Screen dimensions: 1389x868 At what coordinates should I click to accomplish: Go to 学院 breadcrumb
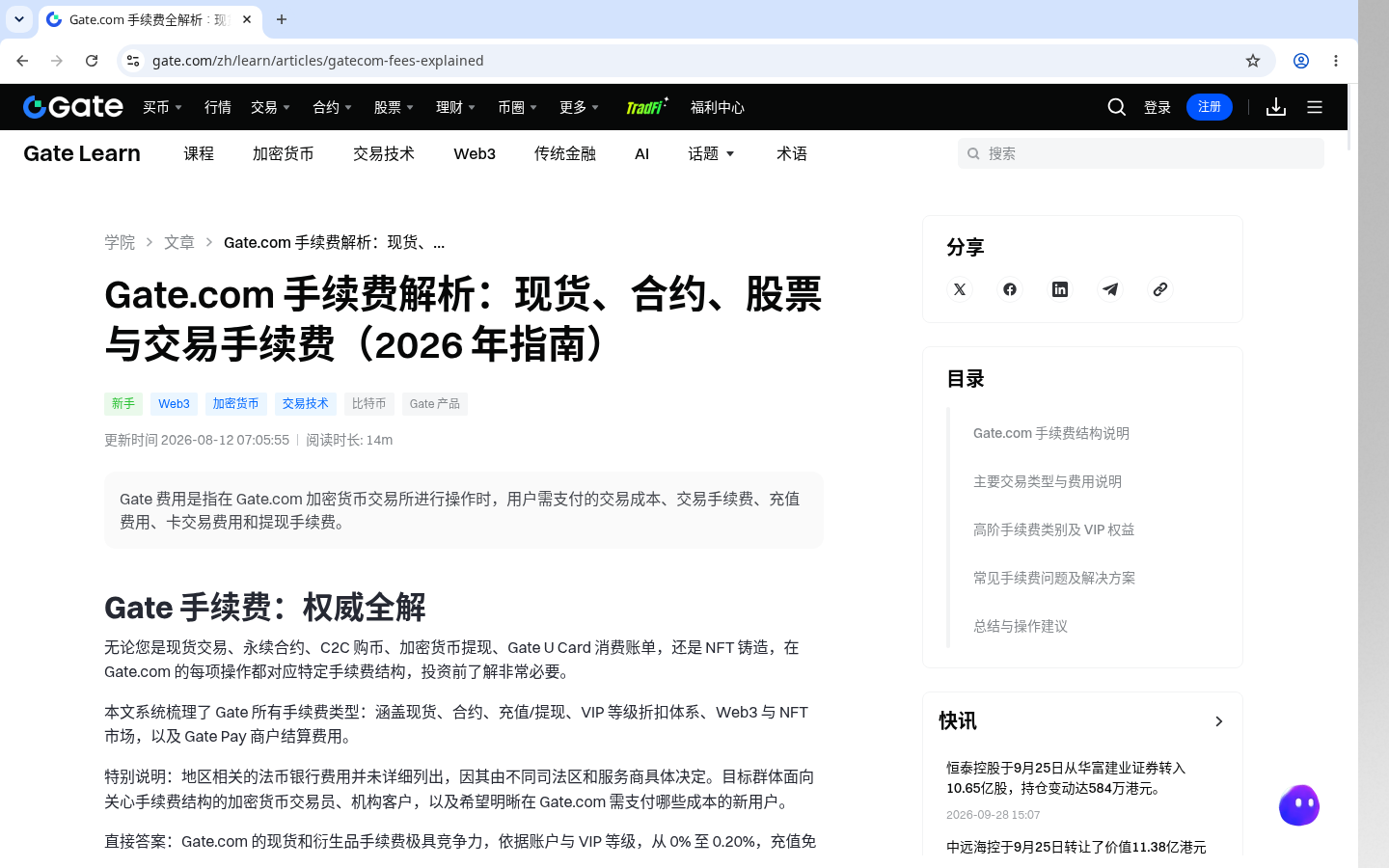click(x=120, y=242)
